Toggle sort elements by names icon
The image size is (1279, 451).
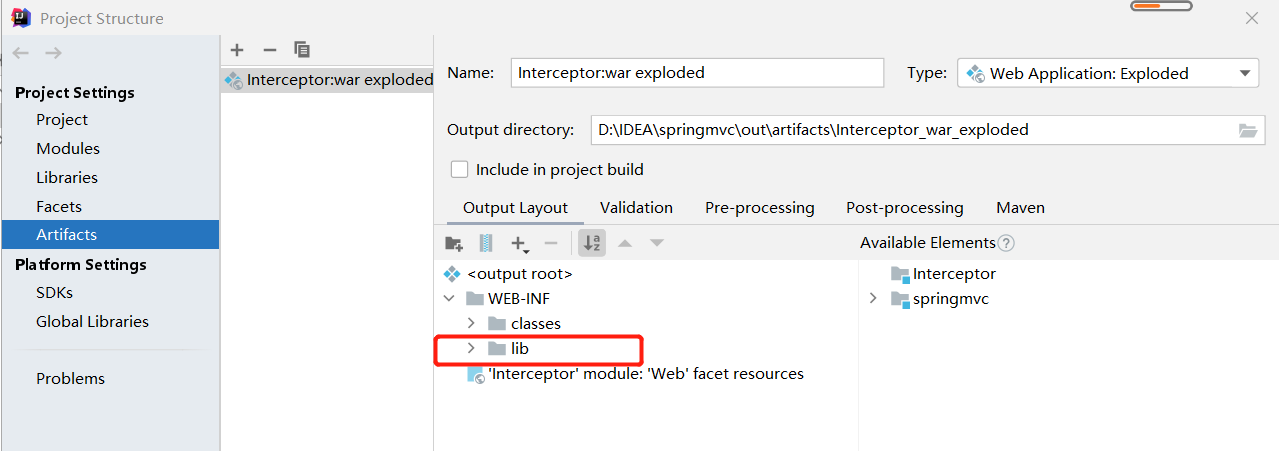pos(592,243)
